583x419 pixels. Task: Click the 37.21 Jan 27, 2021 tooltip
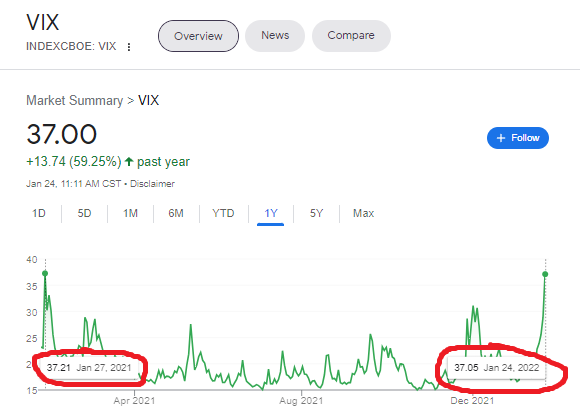[x=89, y=368]
